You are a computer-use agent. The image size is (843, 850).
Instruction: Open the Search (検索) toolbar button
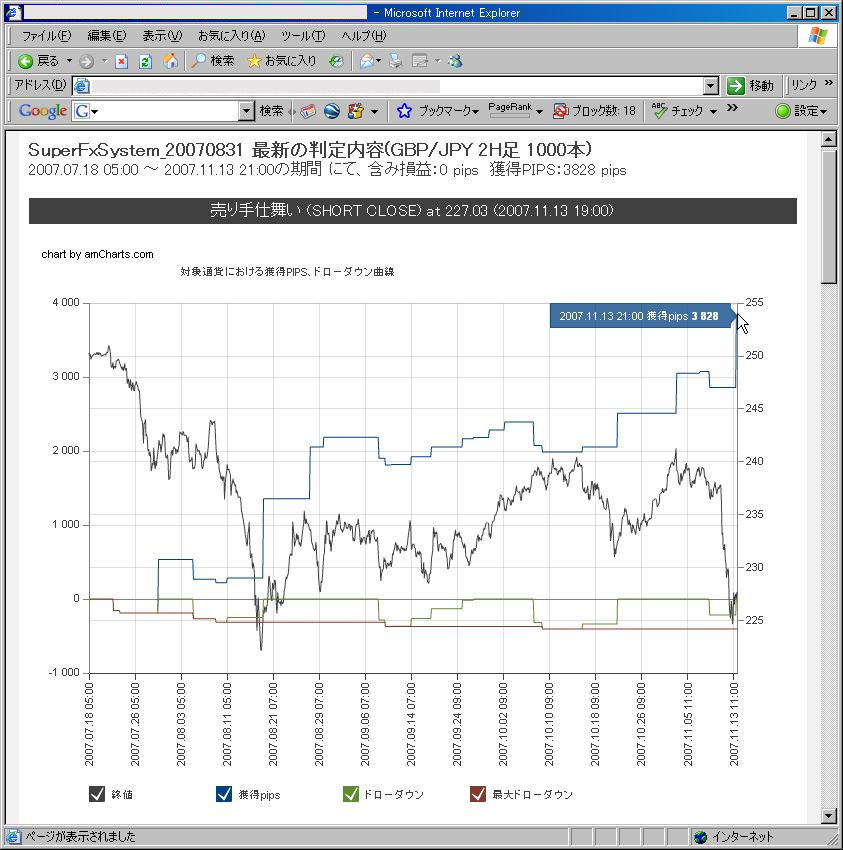click(212, 61)
